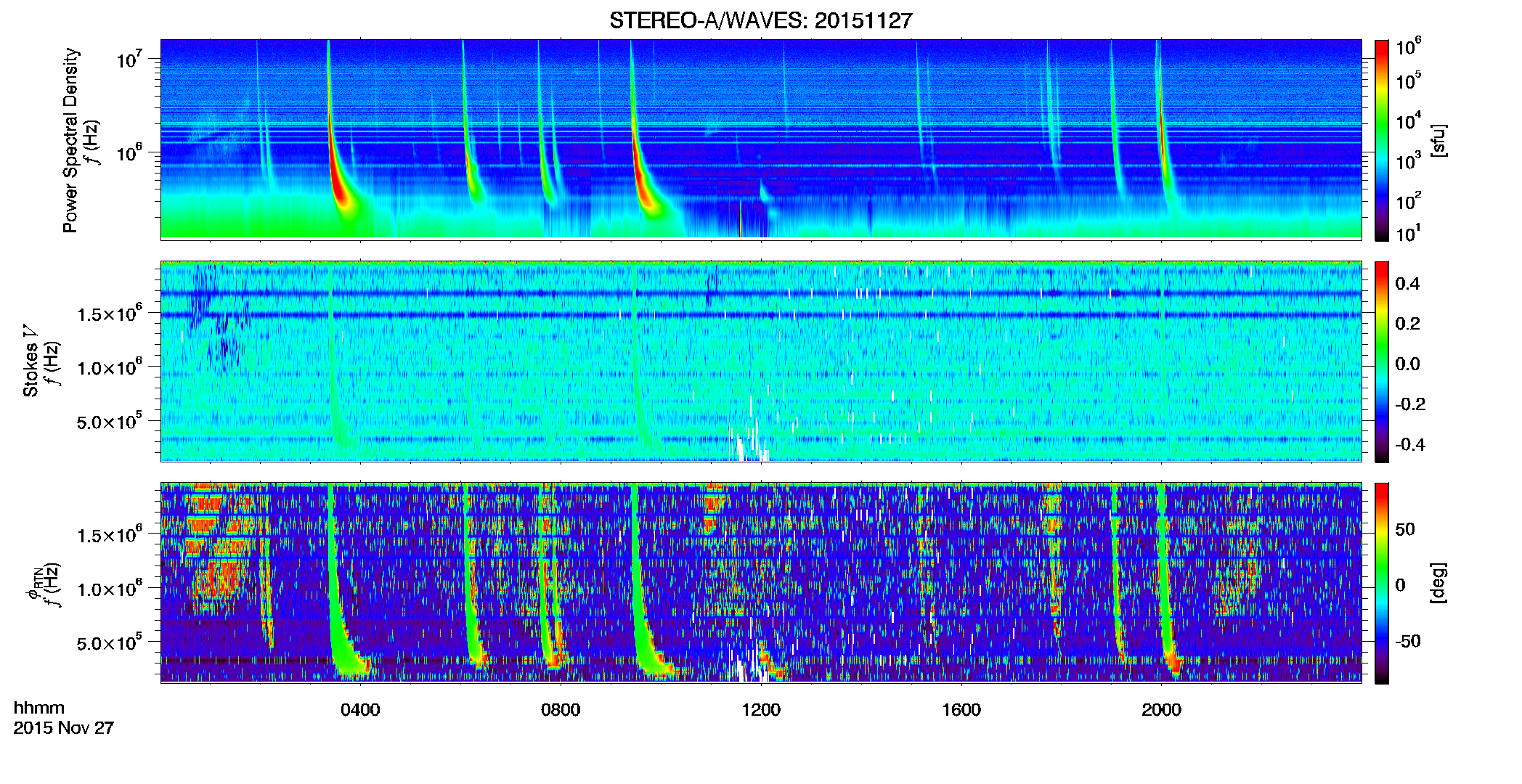
Task: Select the date label 2015 Nov 27
Action: [64, 727]
